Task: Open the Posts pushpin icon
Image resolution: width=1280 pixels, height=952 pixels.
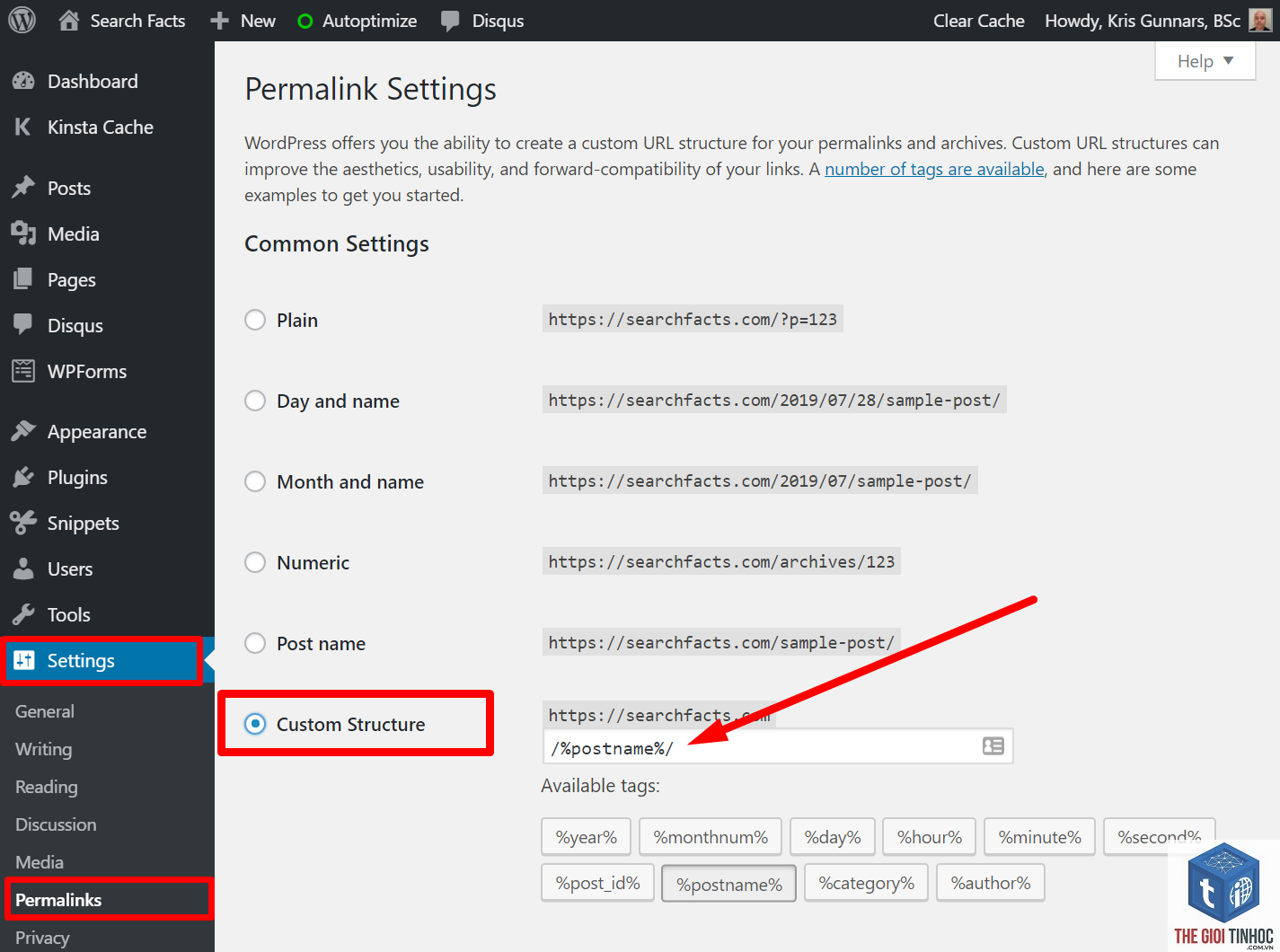Action: (23, 187)
